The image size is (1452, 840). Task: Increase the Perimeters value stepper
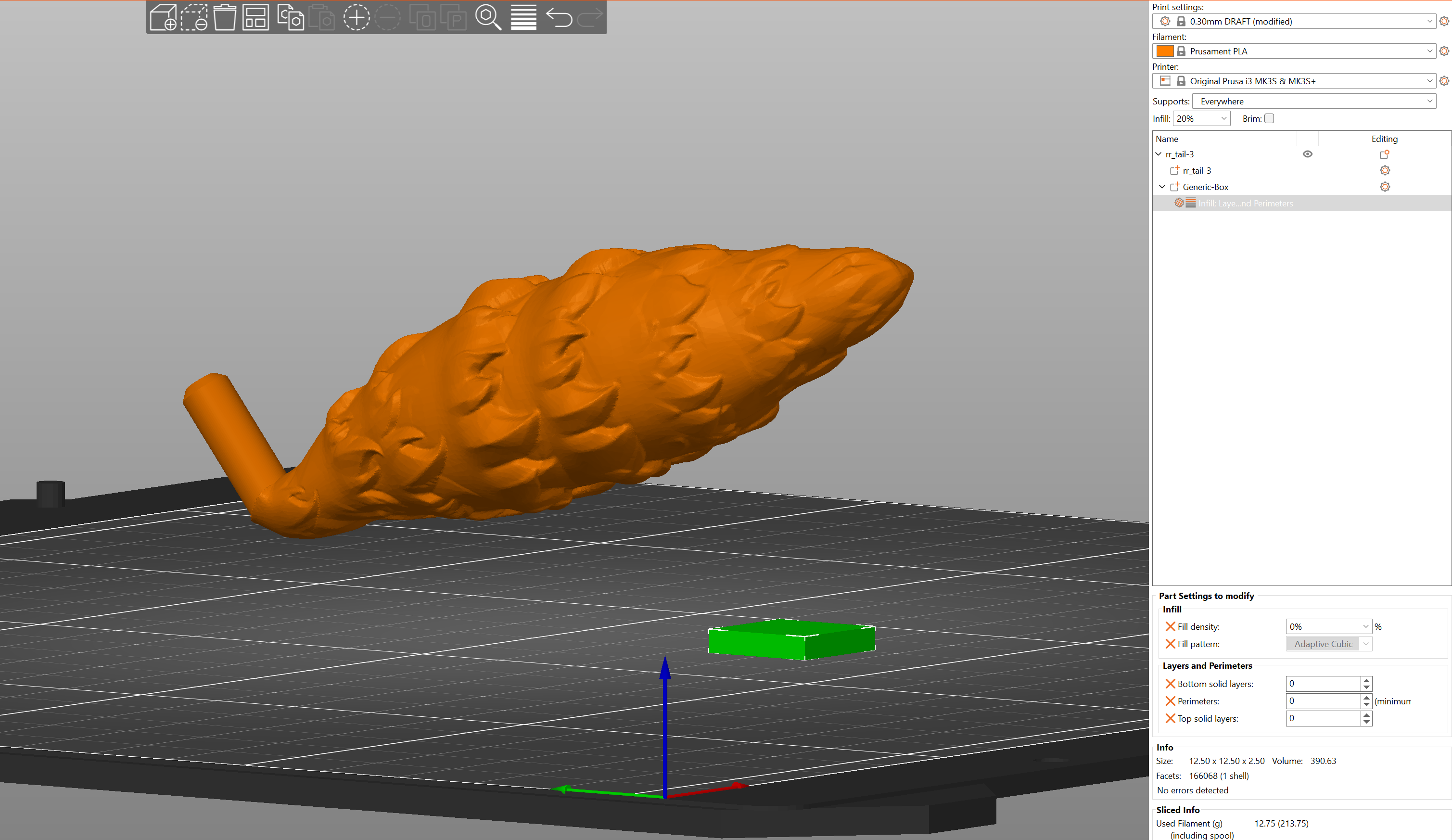point(1366,697)
